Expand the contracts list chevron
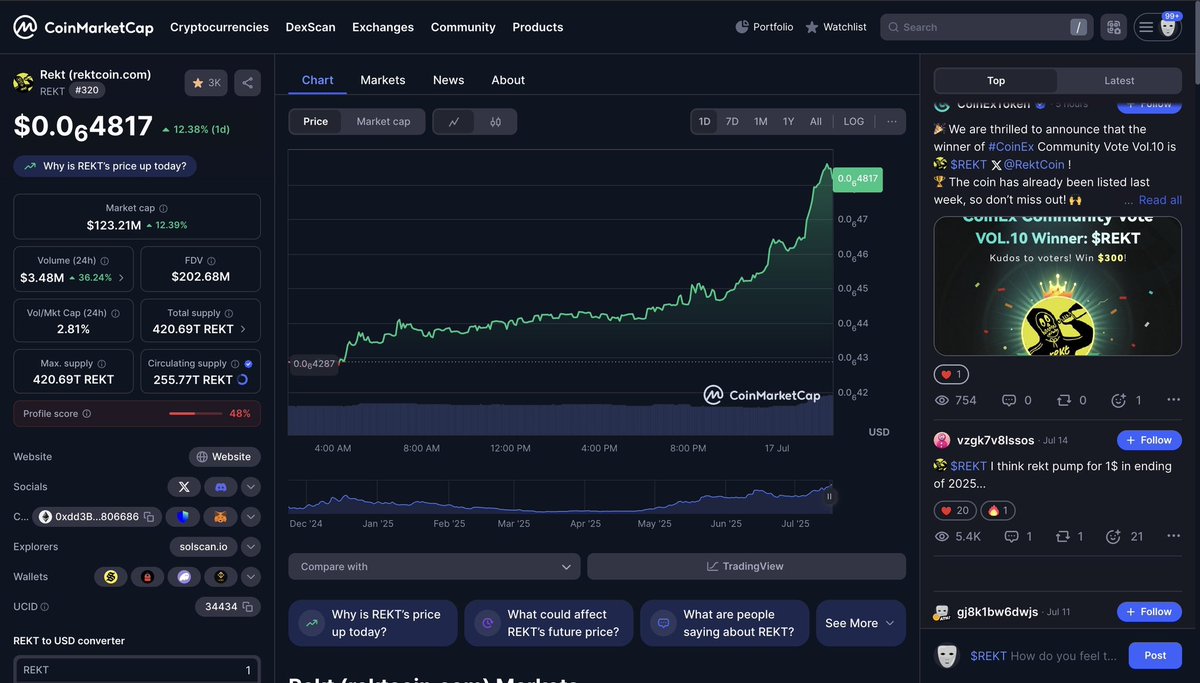Viewport: 1200px width, 683px height. pos(251,517)
